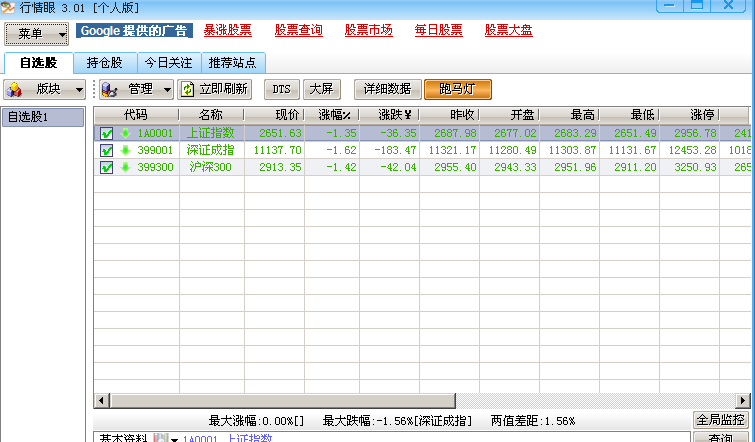This screenshot has height=442, width=755.
Task: Click the 股票大盘 link
Action: pyautogui.click(x=508, y=30)
